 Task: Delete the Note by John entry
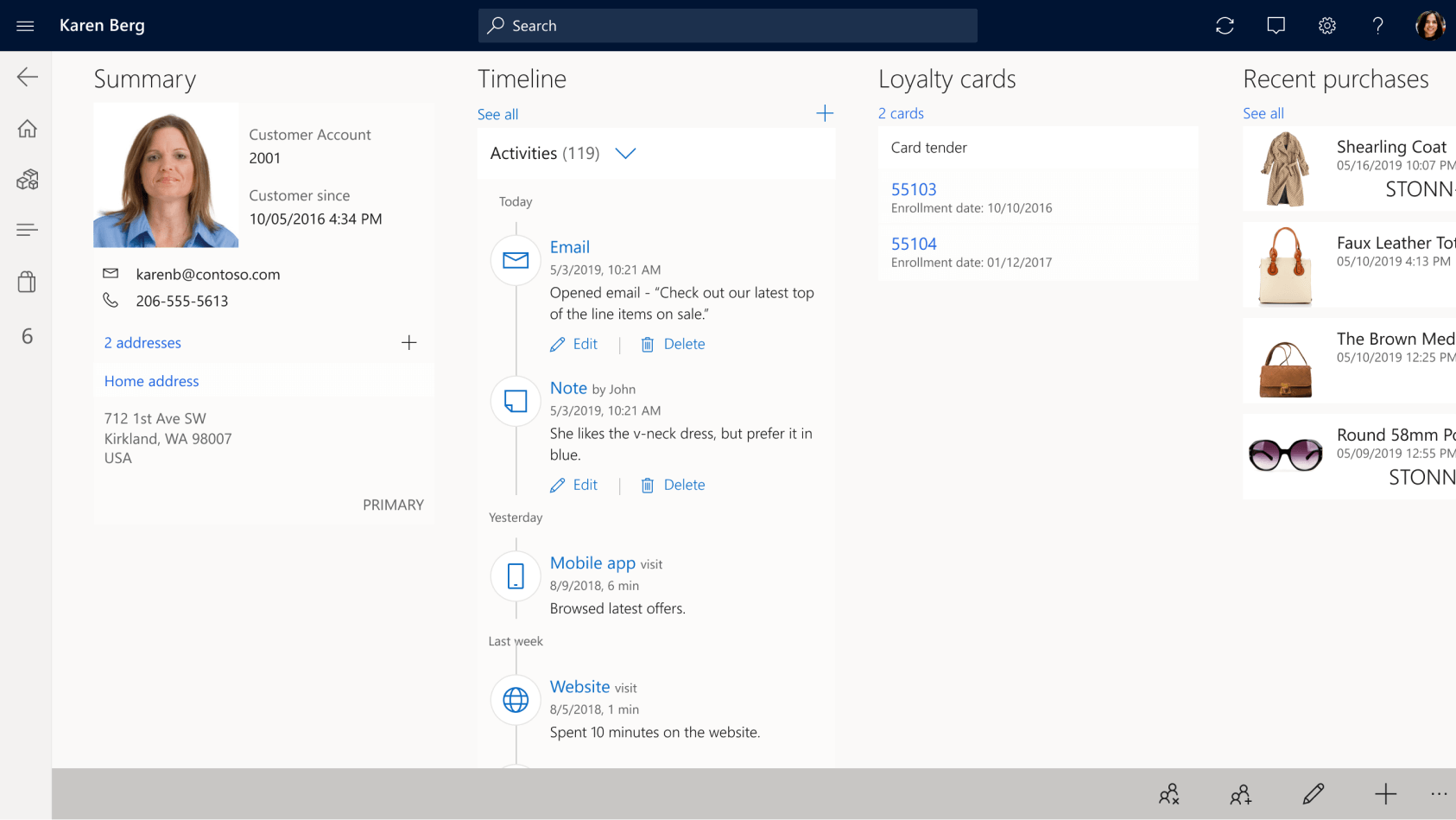(674, 486)
